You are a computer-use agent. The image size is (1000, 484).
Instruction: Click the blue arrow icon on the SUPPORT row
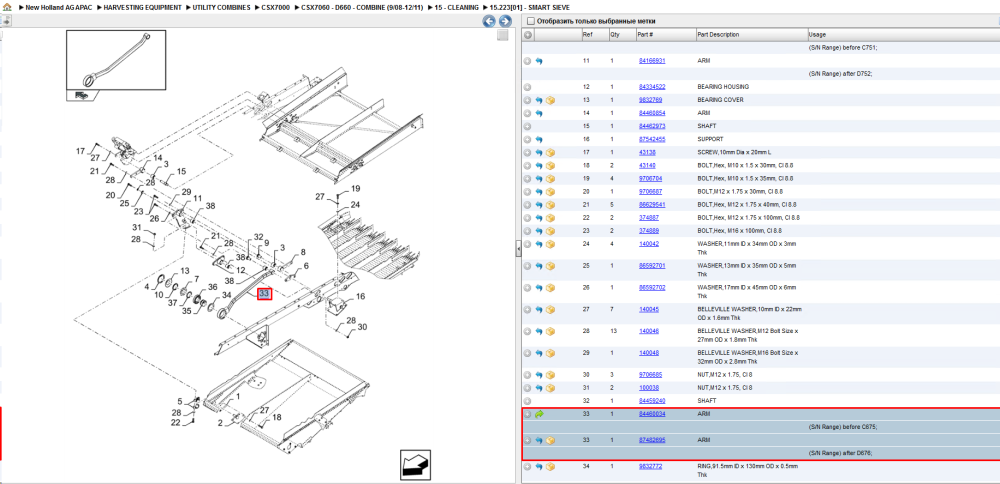[x=539, y=139]
